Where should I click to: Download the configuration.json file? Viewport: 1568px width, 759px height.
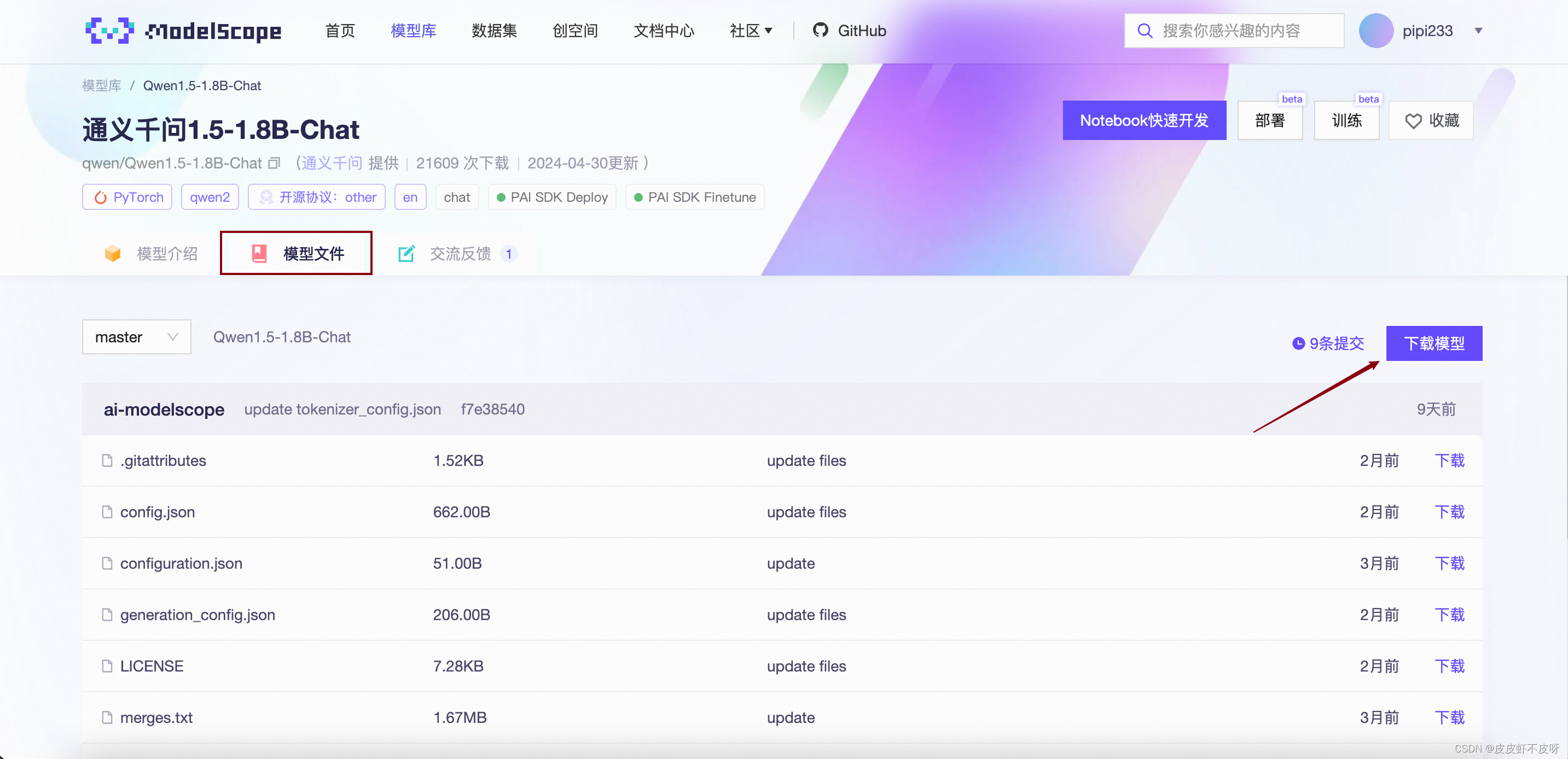pyautogui.click(x=1449, y=563)
